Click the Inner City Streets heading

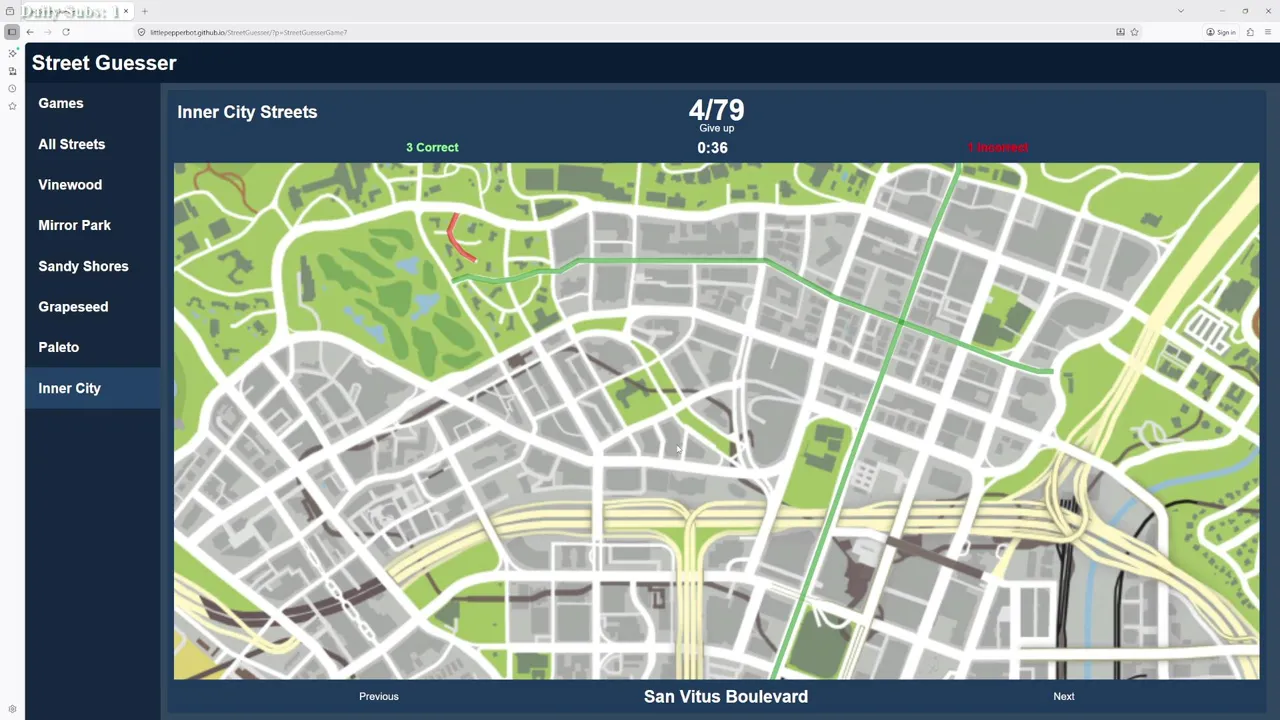coord(247,112)
